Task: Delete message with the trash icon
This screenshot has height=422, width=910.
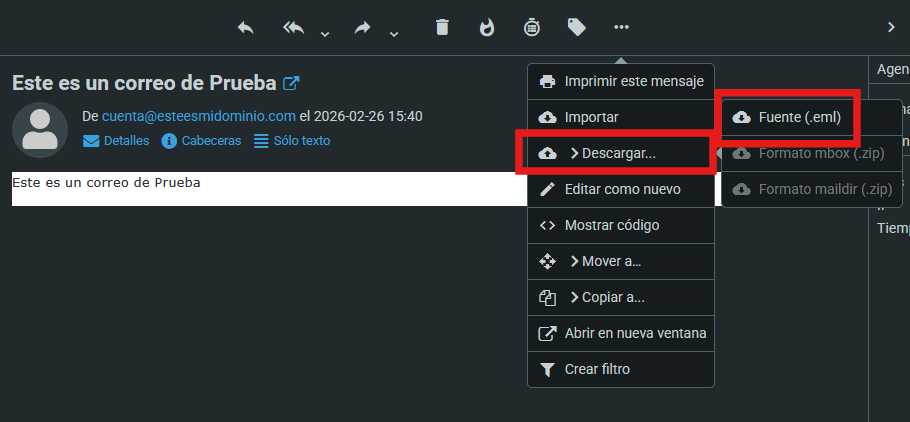Action: 442,28
